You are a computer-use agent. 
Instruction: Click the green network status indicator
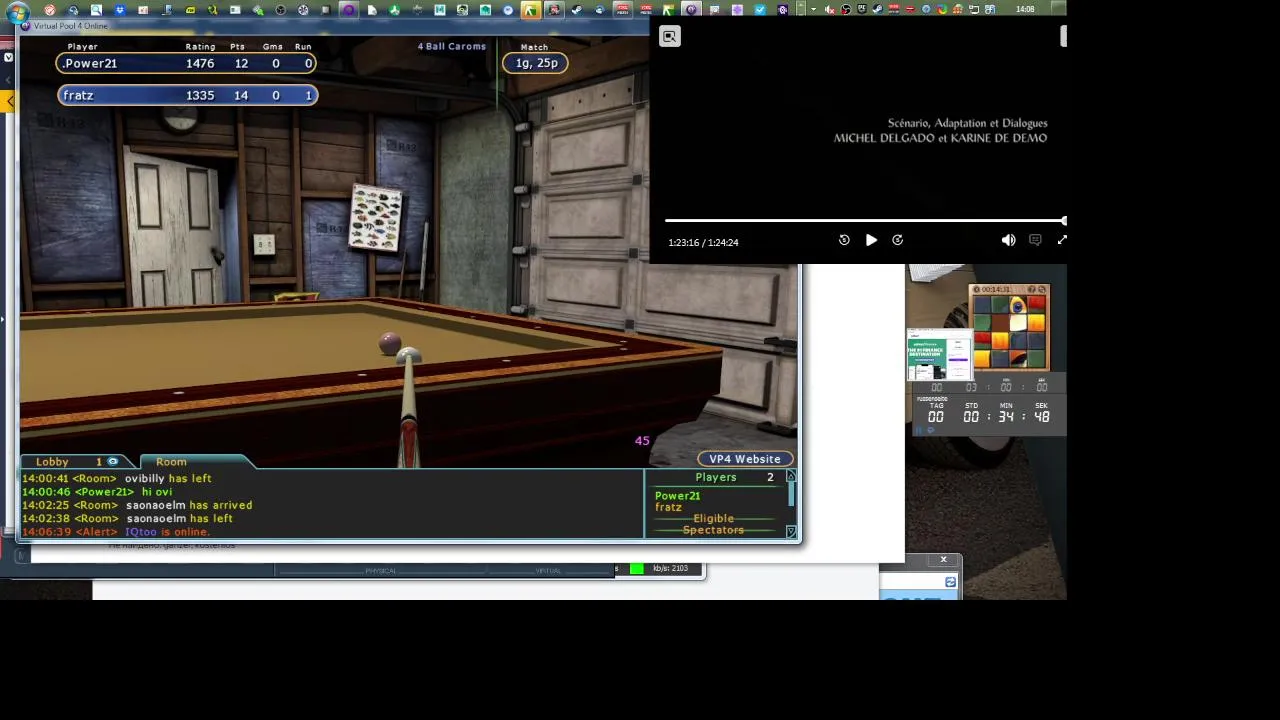point(636,569)
